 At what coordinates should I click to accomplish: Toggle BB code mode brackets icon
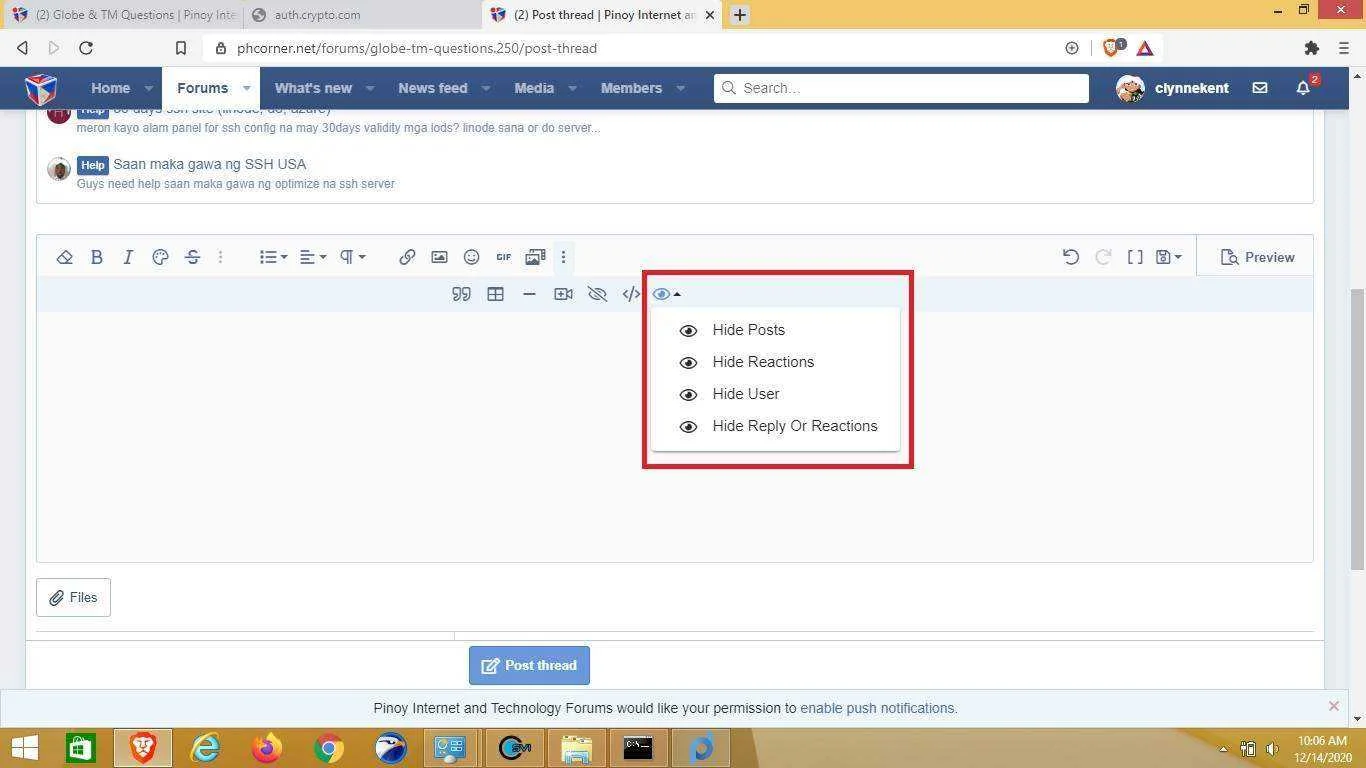tap(1135, 257)
